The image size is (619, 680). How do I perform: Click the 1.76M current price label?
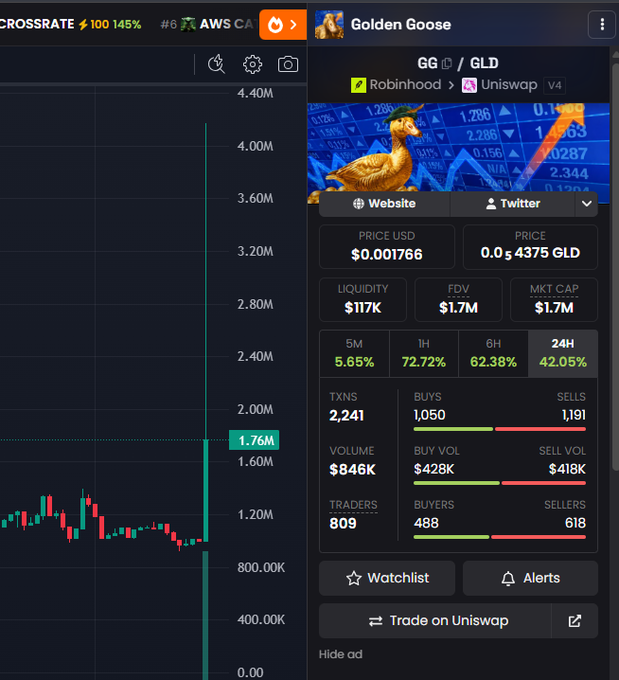pos(254,440)
